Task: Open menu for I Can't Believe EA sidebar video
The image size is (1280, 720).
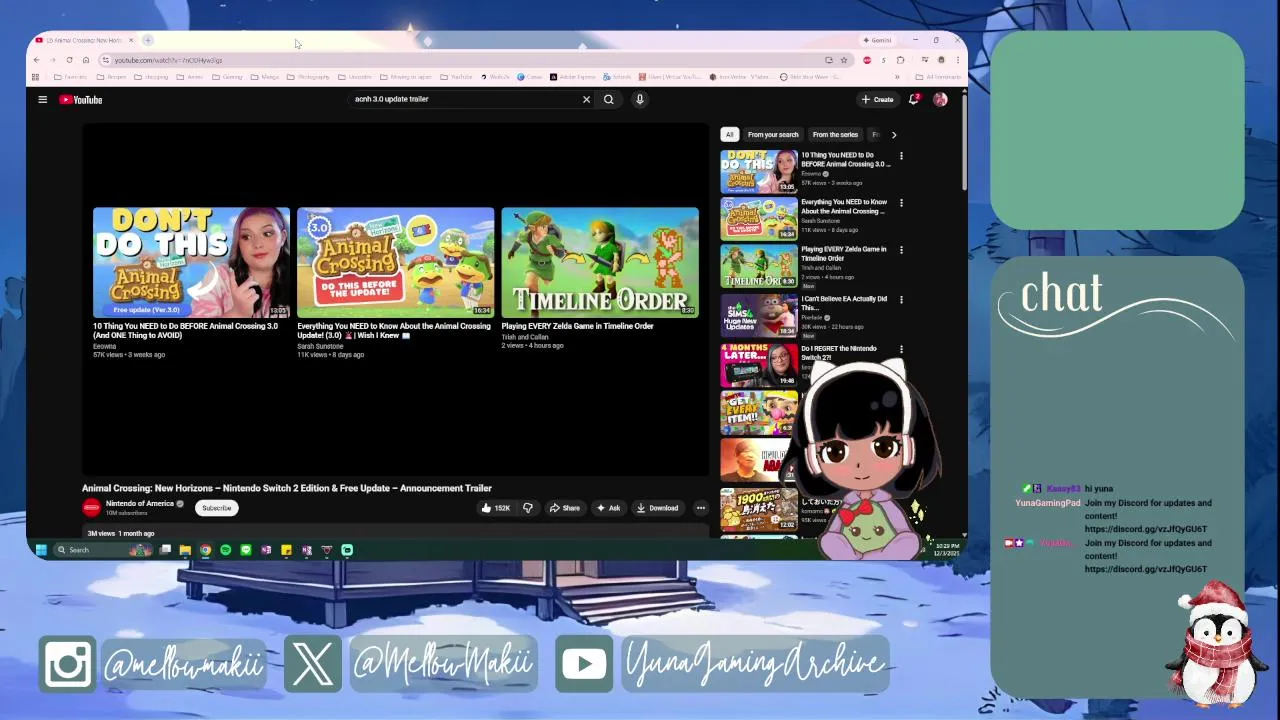Action: coord(901,299)
